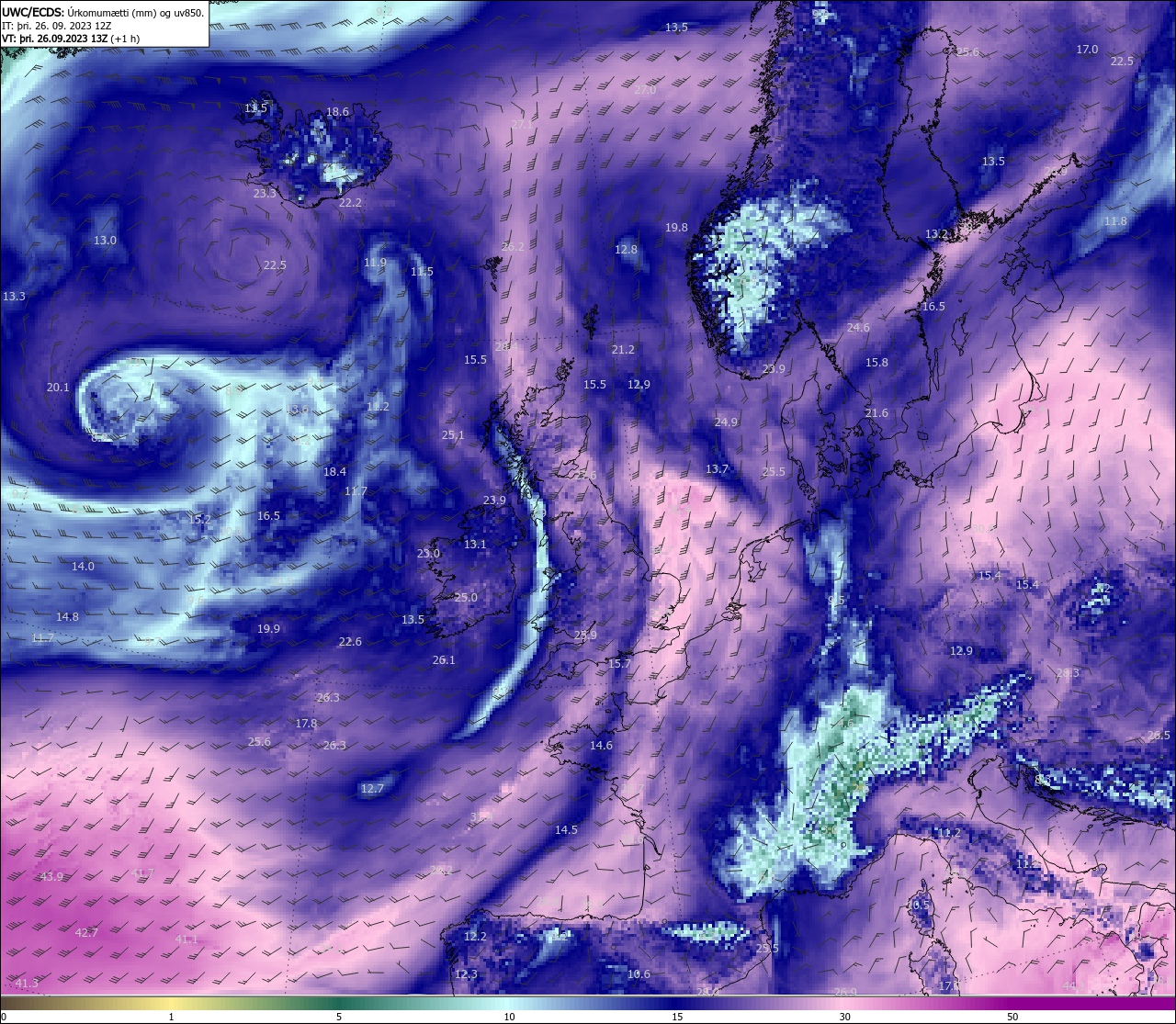This screenshot has width=1176, height=1024.
Task: Click the 12.8 value in the Norwegian Sea
Action: point(626,249)
